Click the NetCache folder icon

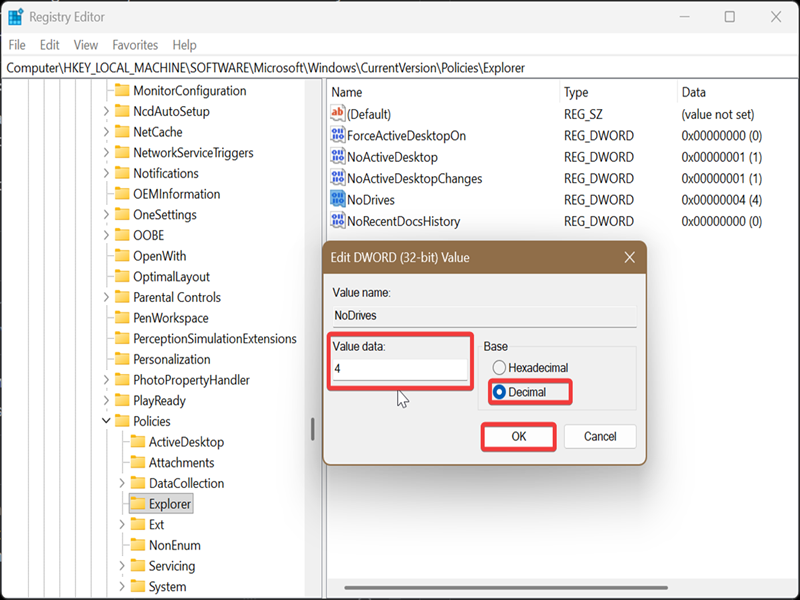point(122,132)
